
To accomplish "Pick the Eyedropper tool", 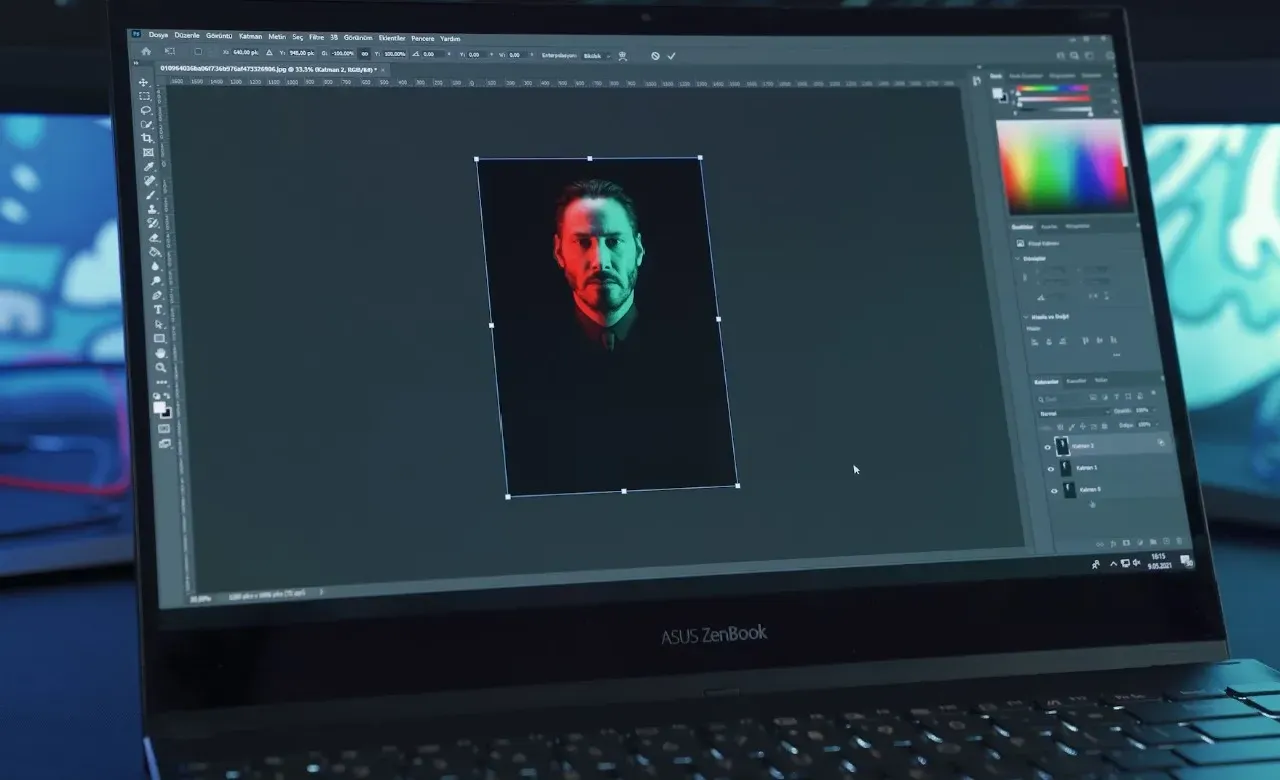I will tap(149, 166).
